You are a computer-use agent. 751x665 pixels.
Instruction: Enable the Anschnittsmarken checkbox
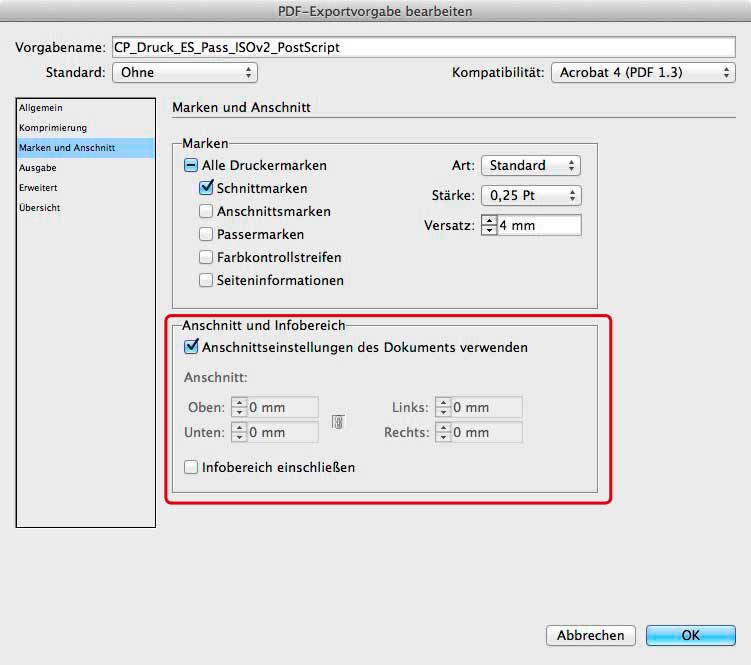point(206,211)
